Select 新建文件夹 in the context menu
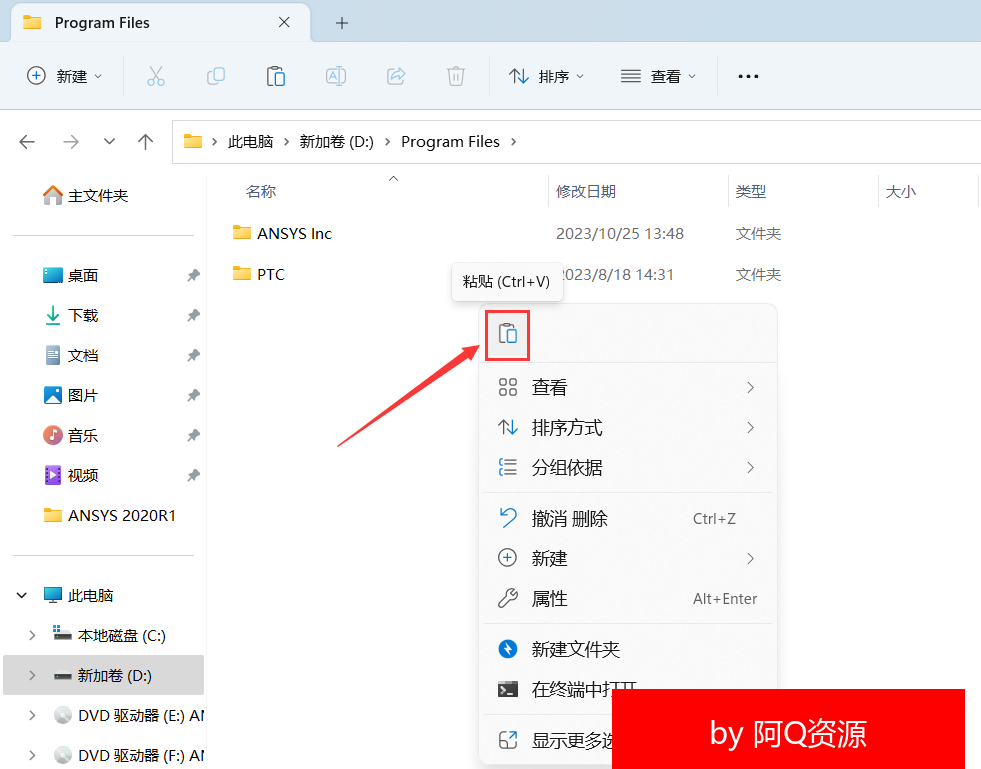 575,649
